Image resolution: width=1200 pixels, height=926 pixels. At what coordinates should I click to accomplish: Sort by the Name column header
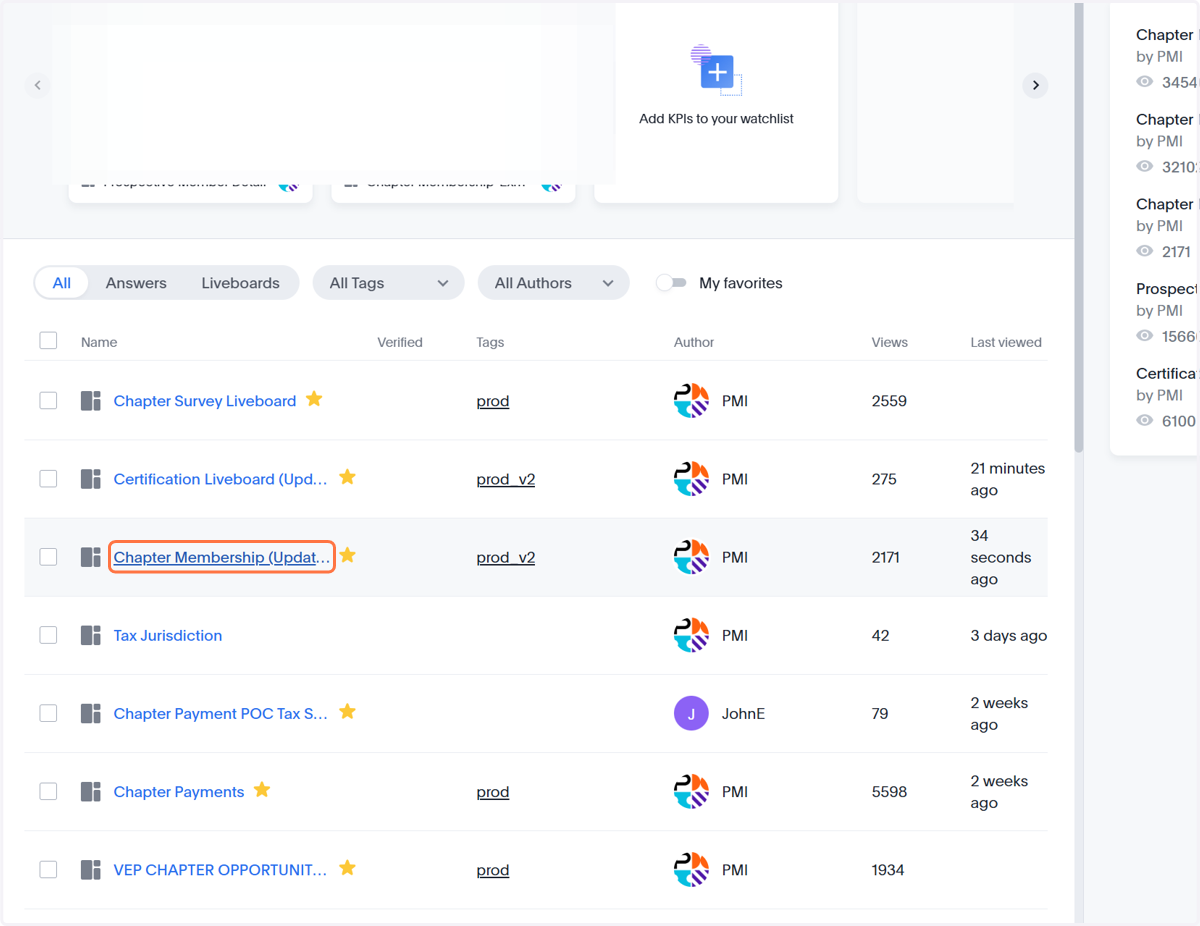[99, 342]
